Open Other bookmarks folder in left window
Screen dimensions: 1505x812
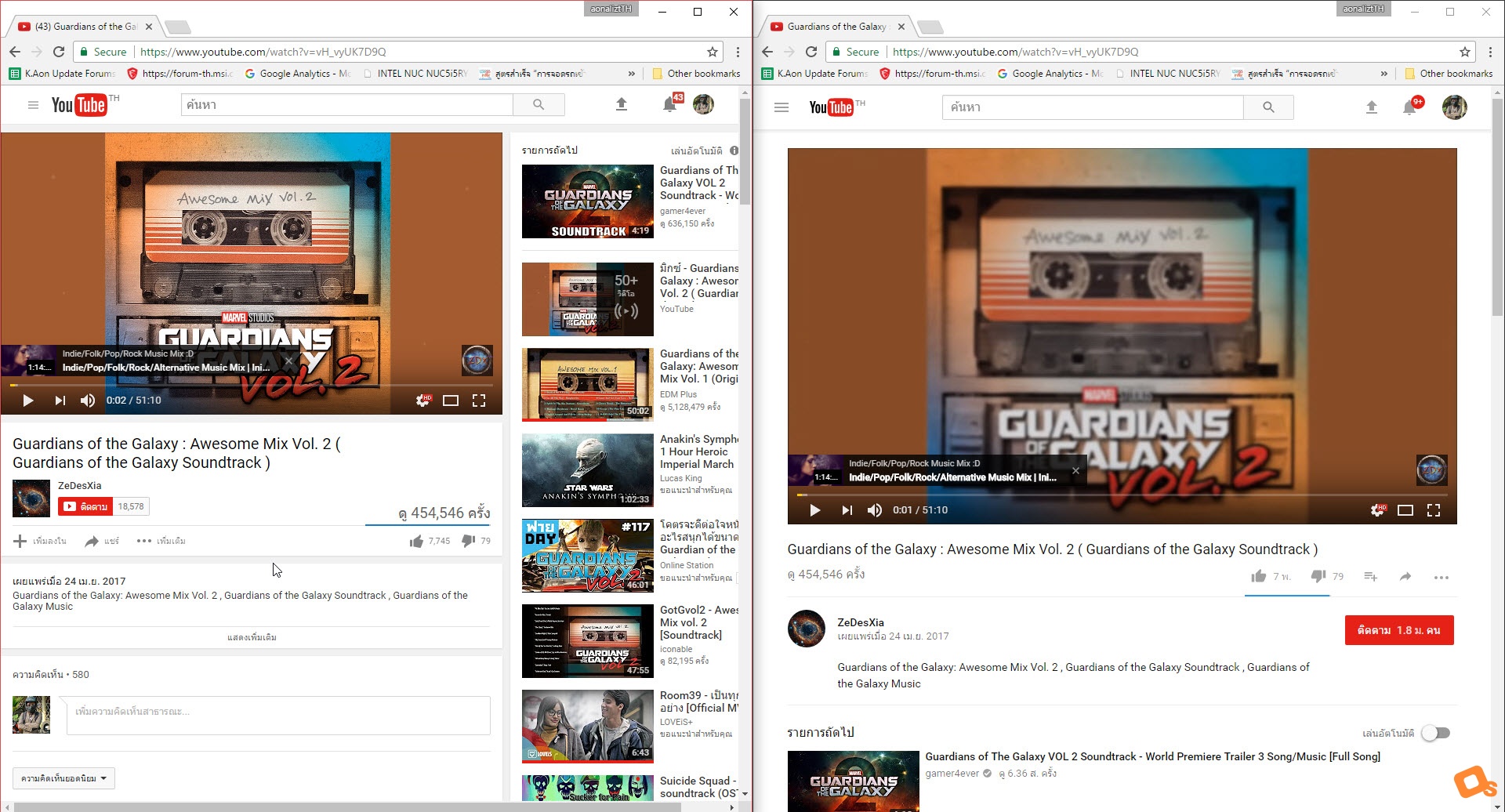696,74
